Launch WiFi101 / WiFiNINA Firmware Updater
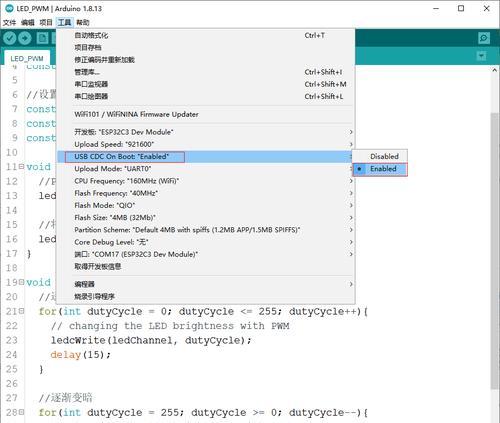Image resolution: width=500 pixels, height=423 pixels. (205, 114)
